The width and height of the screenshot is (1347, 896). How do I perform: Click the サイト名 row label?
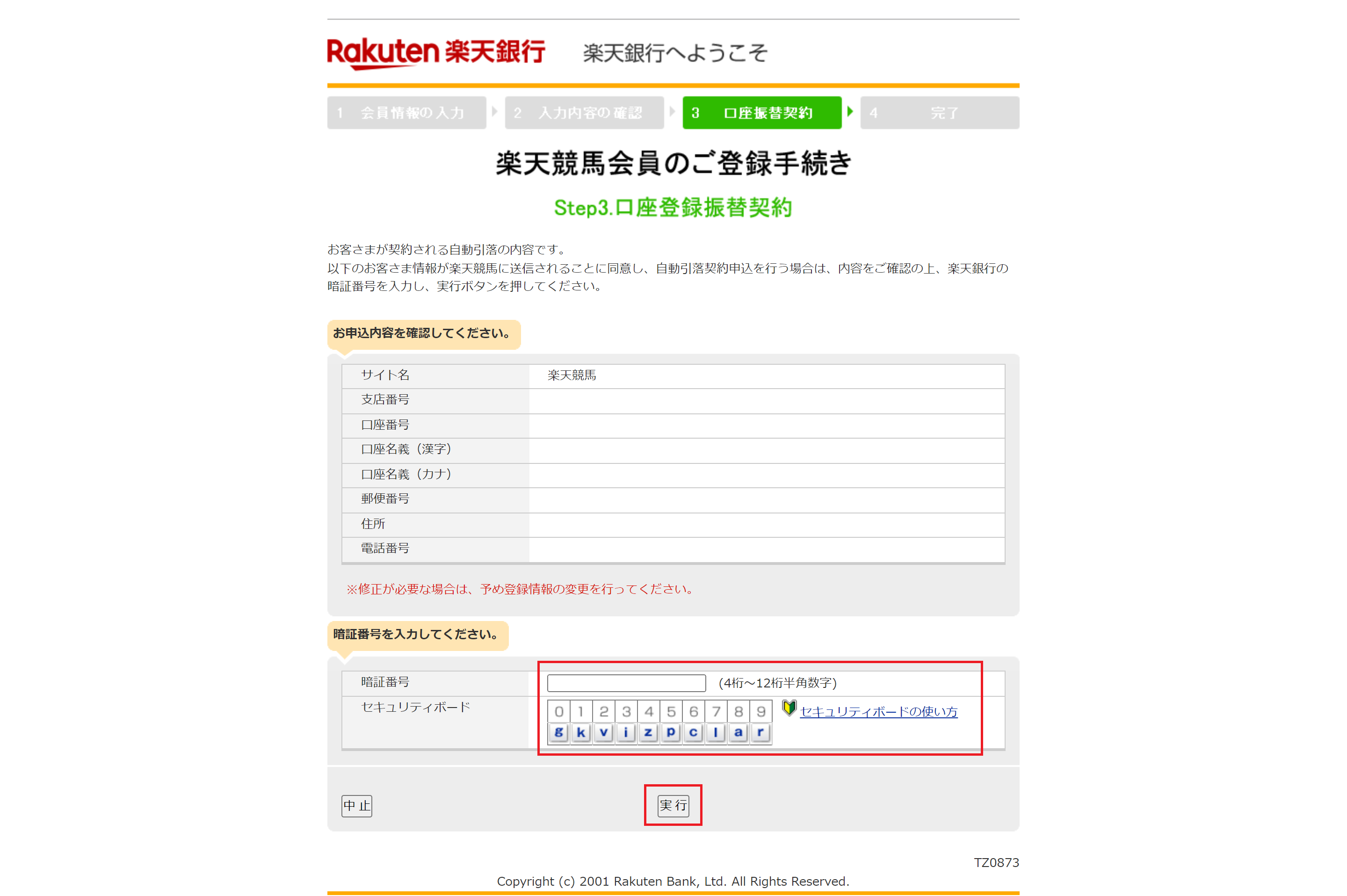click(384, 375)
